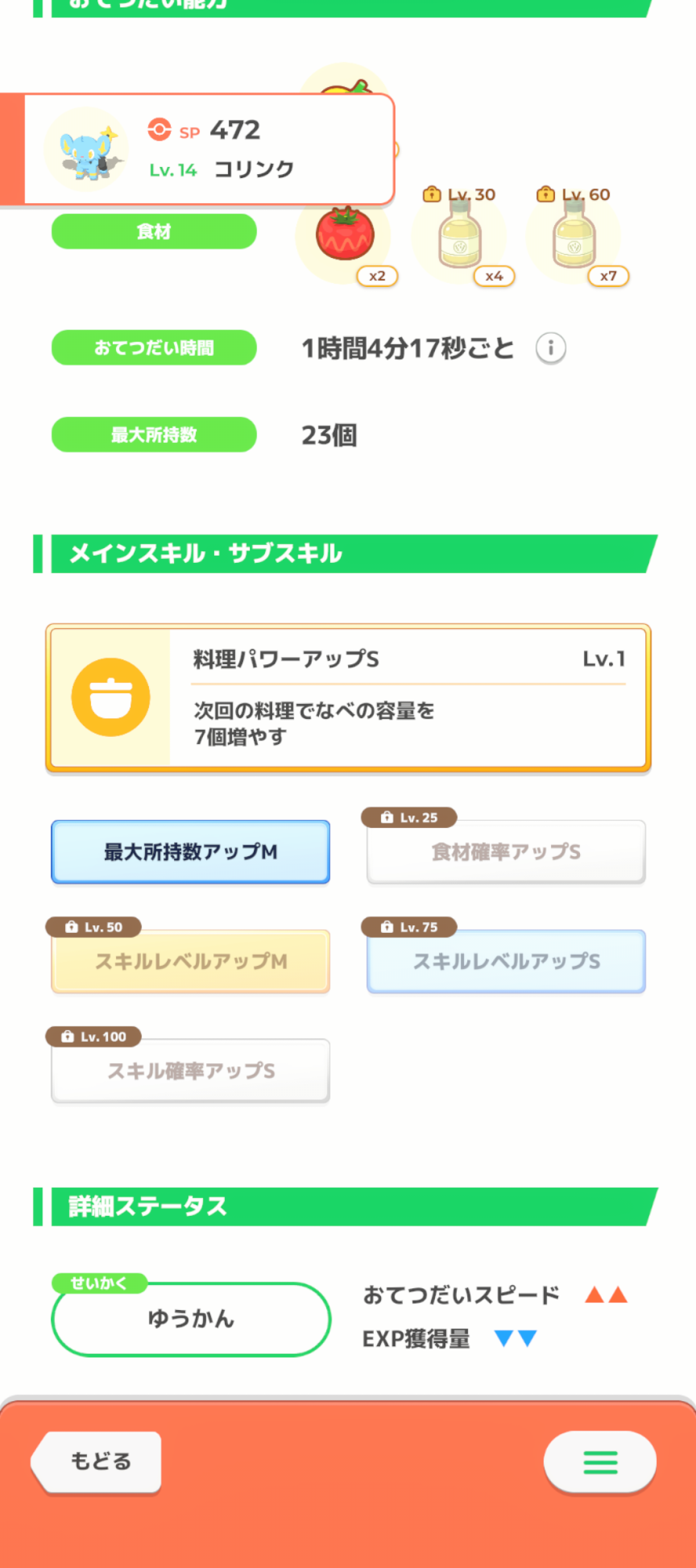Image resolution: width=696 pixels, height=1568 pixels.
Task: Tap the 最大所持数 green label
Action: (154, 434)
